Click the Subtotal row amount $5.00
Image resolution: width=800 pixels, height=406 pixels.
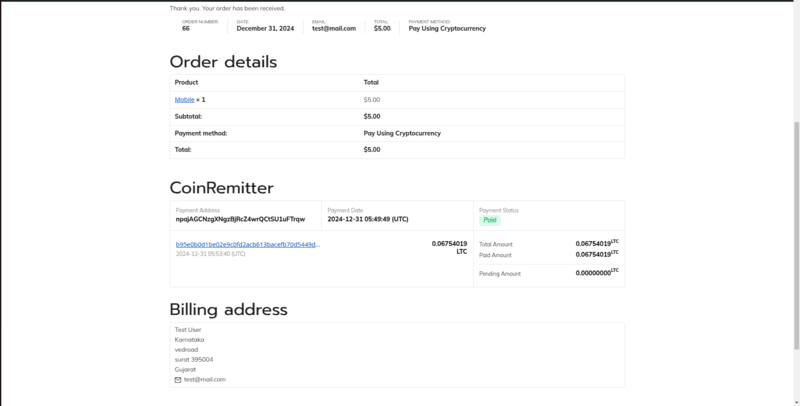372,116
